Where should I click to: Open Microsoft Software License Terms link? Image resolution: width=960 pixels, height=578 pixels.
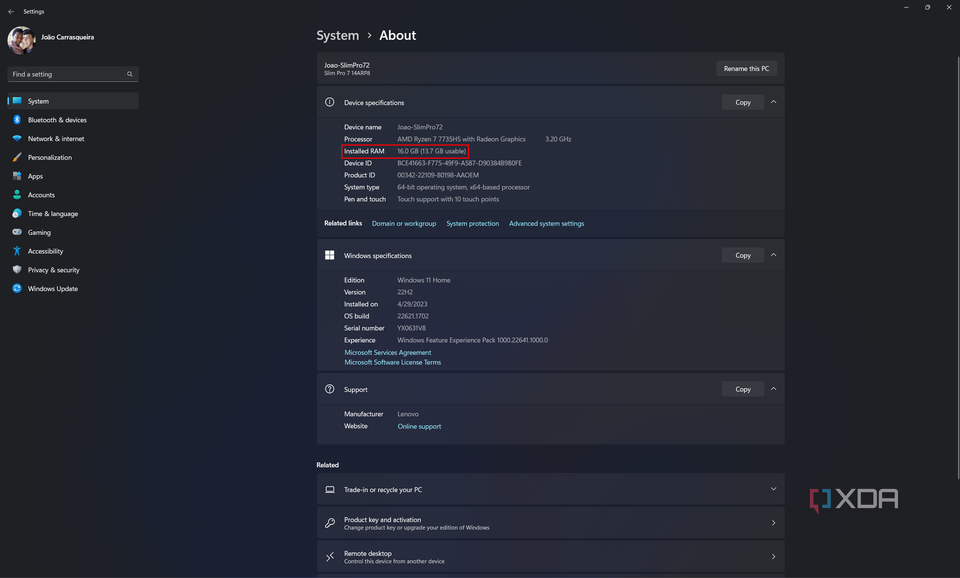[x=392, y=362]
